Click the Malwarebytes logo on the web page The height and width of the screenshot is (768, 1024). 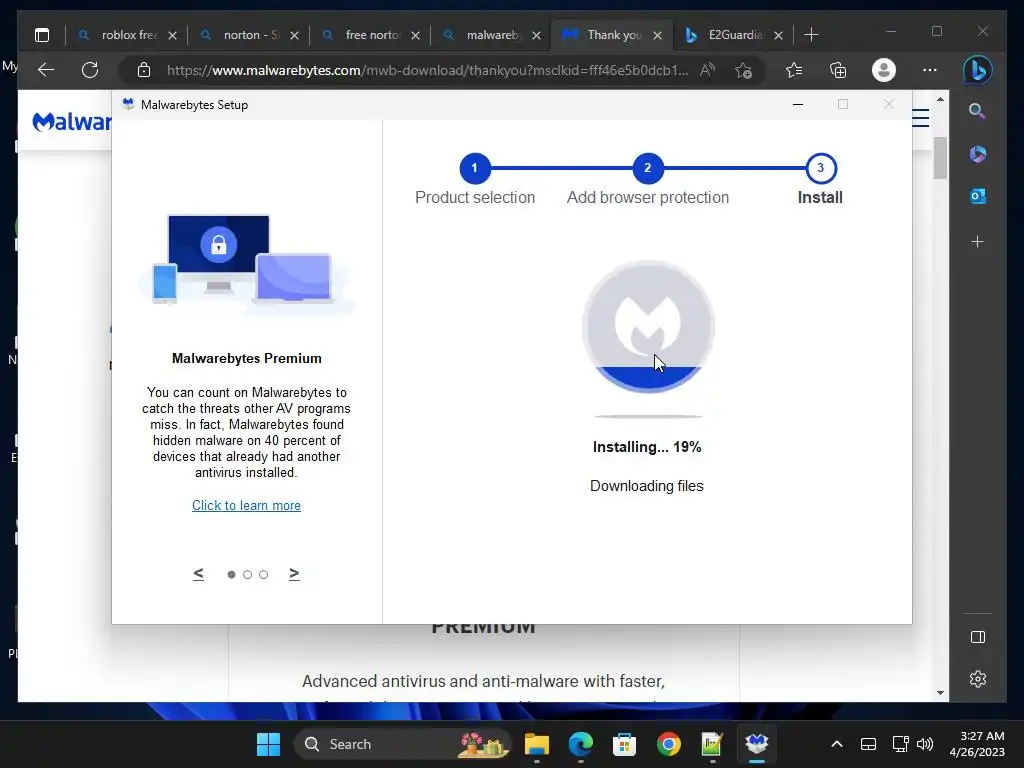pyautogui.click(x=72, y=121)
